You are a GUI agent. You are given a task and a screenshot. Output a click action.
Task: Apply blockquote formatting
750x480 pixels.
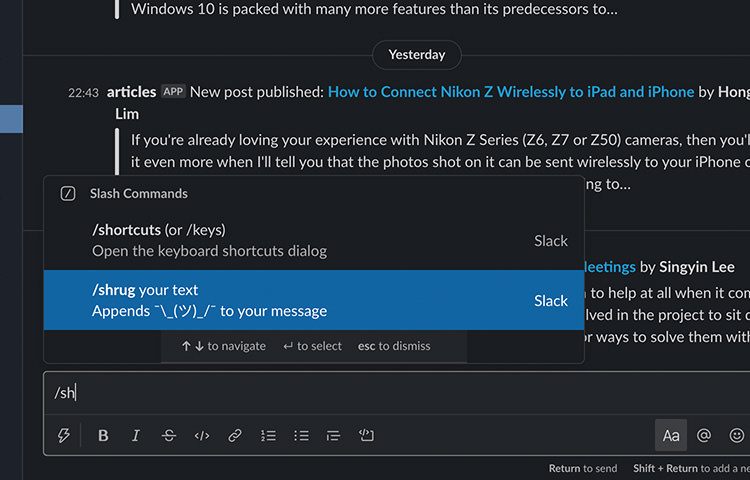pyautogui.click(x=333, y=436)
